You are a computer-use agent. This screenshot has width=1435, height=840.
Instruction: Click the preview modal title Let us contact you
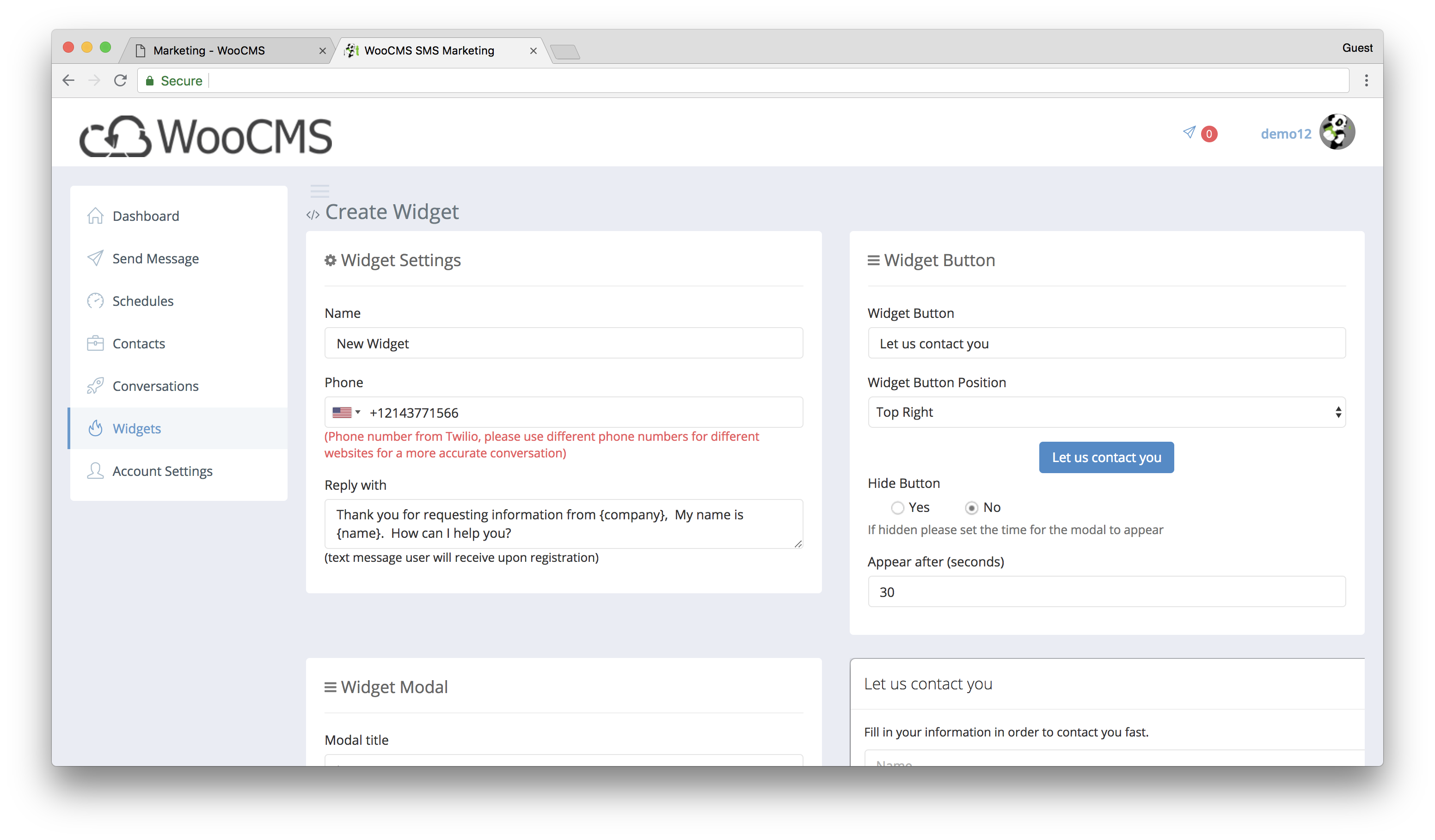pyautogui.click(x=928, y=683)
